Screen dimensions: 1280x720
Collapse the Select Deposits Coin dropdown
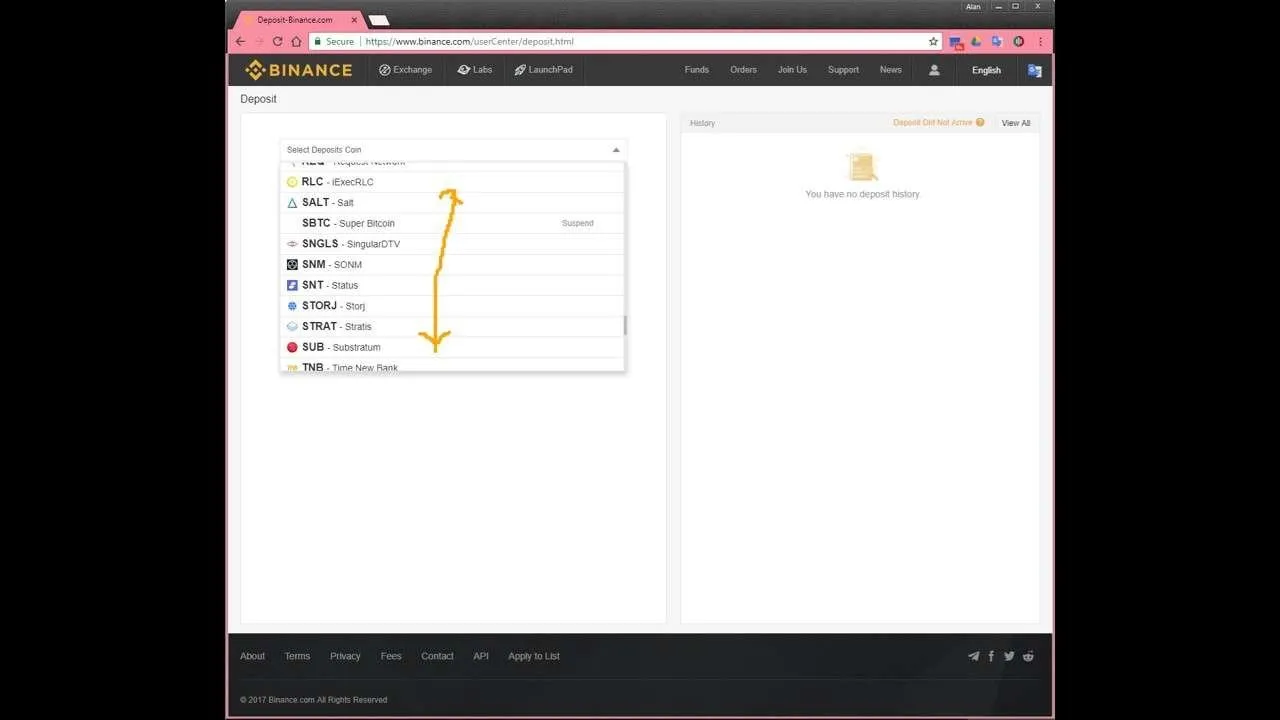616,150
